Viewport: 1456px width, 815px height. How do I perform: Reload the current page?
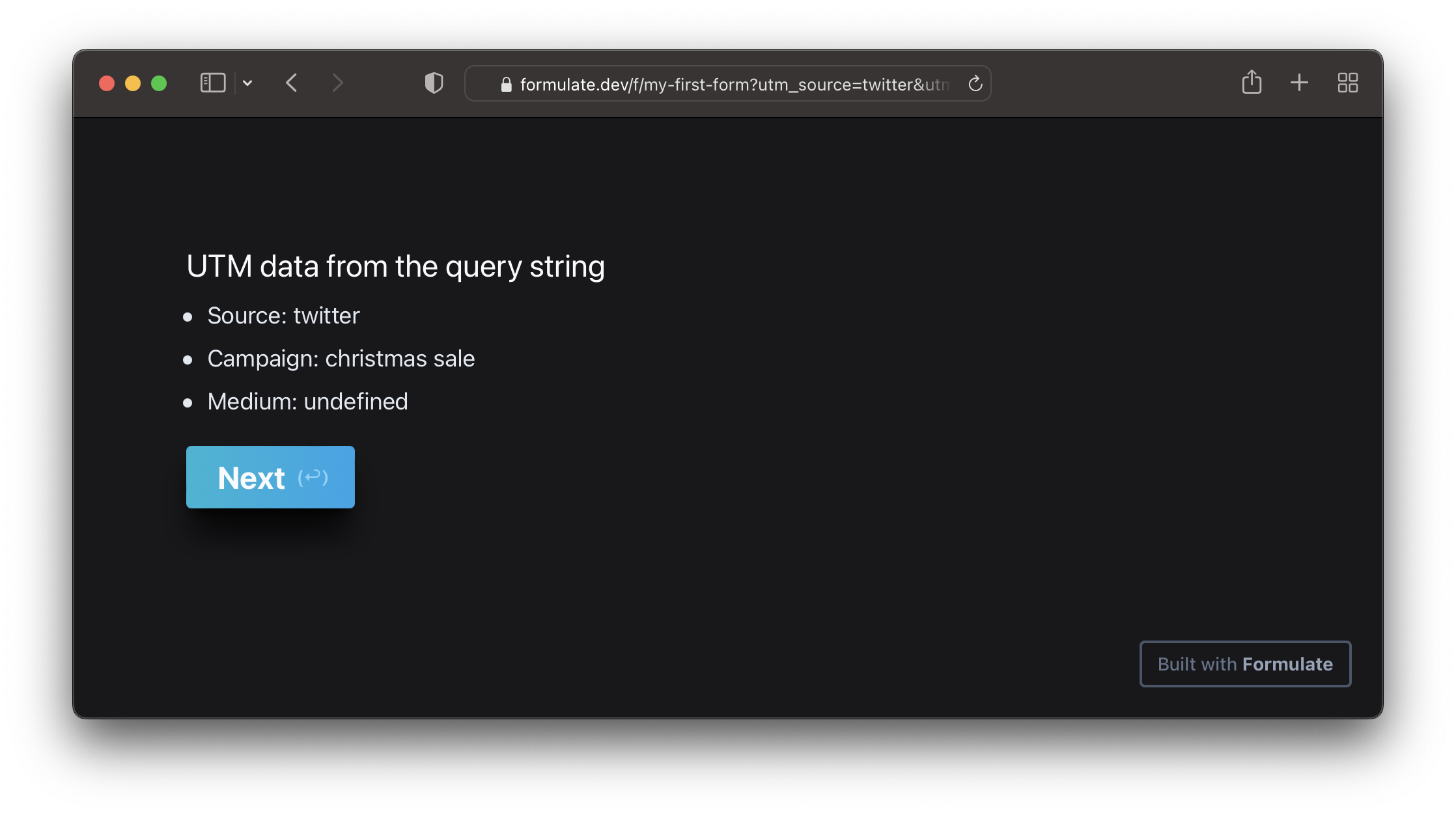975,83
